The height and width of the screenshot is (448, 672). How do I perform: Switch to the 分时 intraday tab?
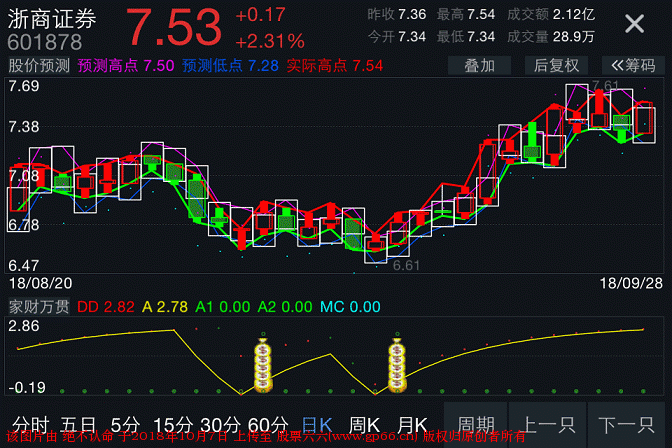[30, 425]
